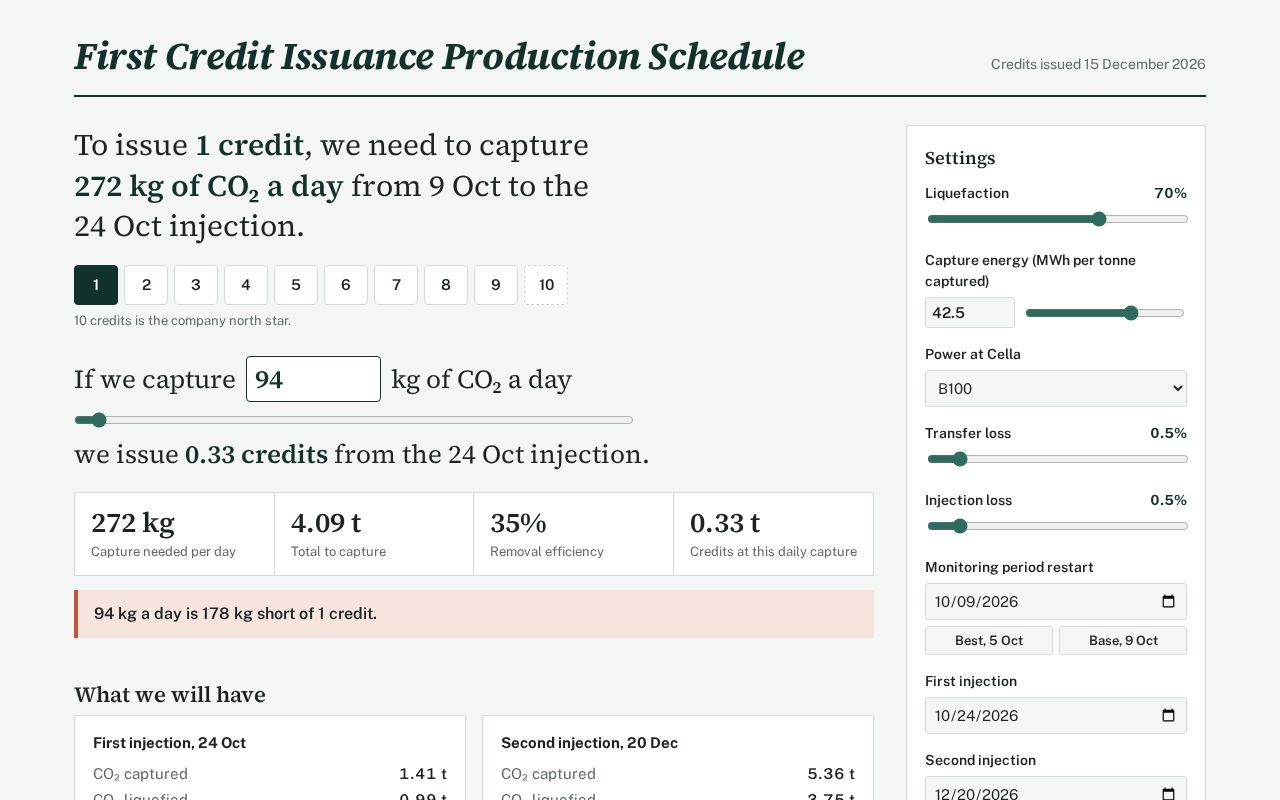Click the 178 kg short warning banner
Image resolution: width=1280 pixels, height=800 pixels.
tap(474, 614)
